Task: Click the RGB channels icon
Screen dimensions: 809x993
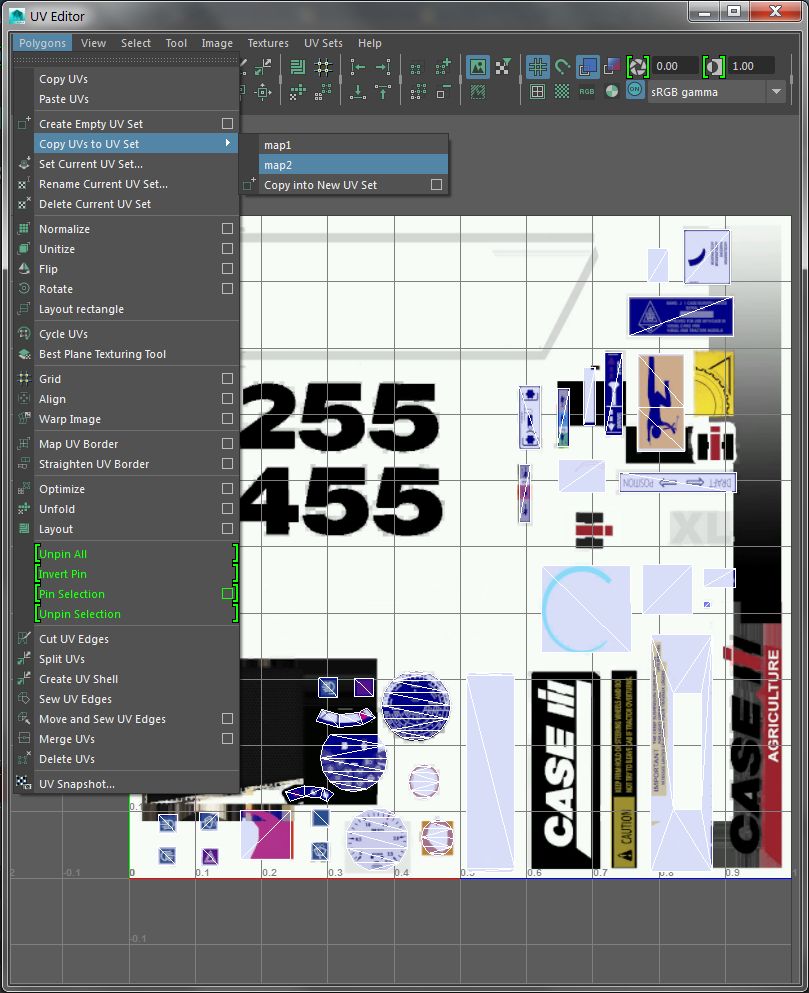Action: coord(587,92)
